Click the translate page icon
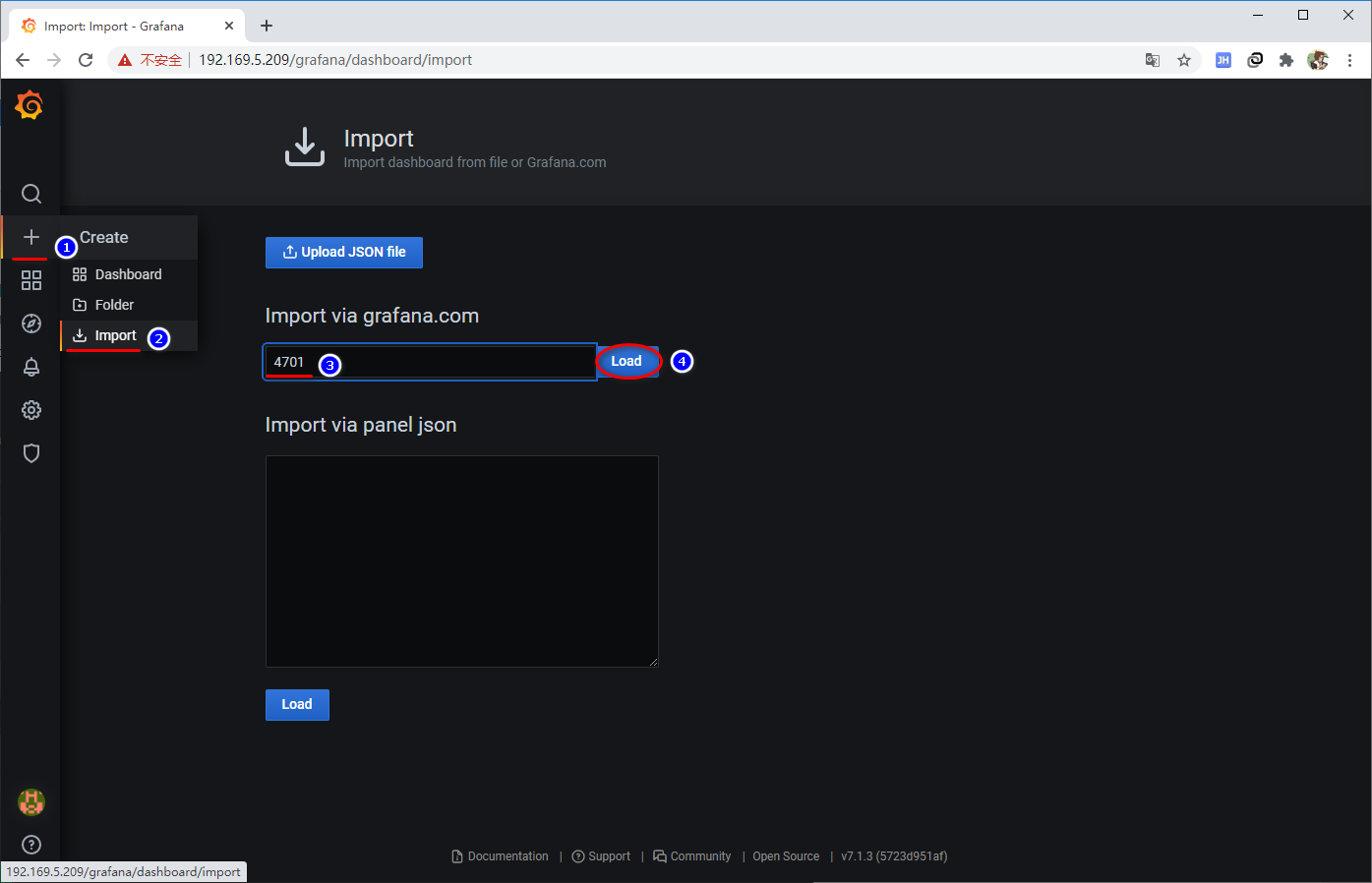 (x=1153, y=60)
